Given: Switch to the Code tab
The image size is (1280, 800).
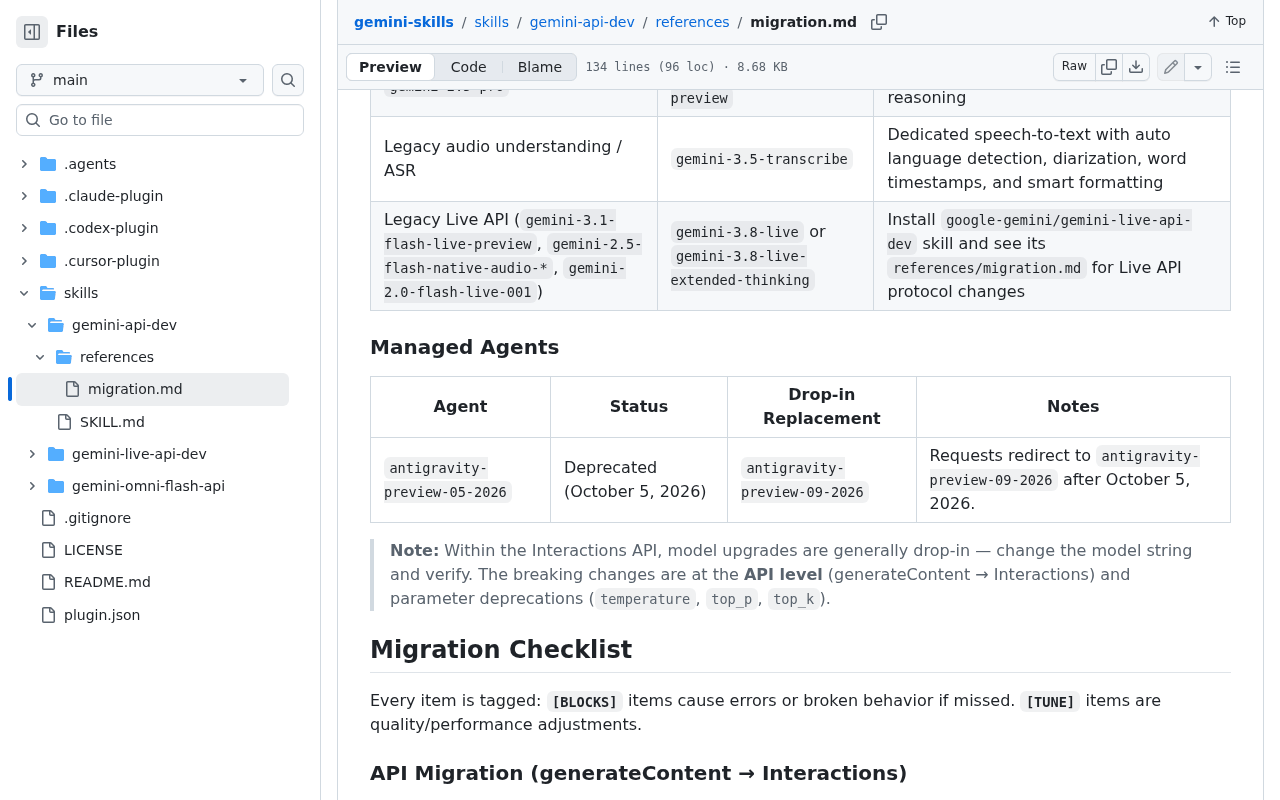Looking at the screenshot, I should 468,67.
